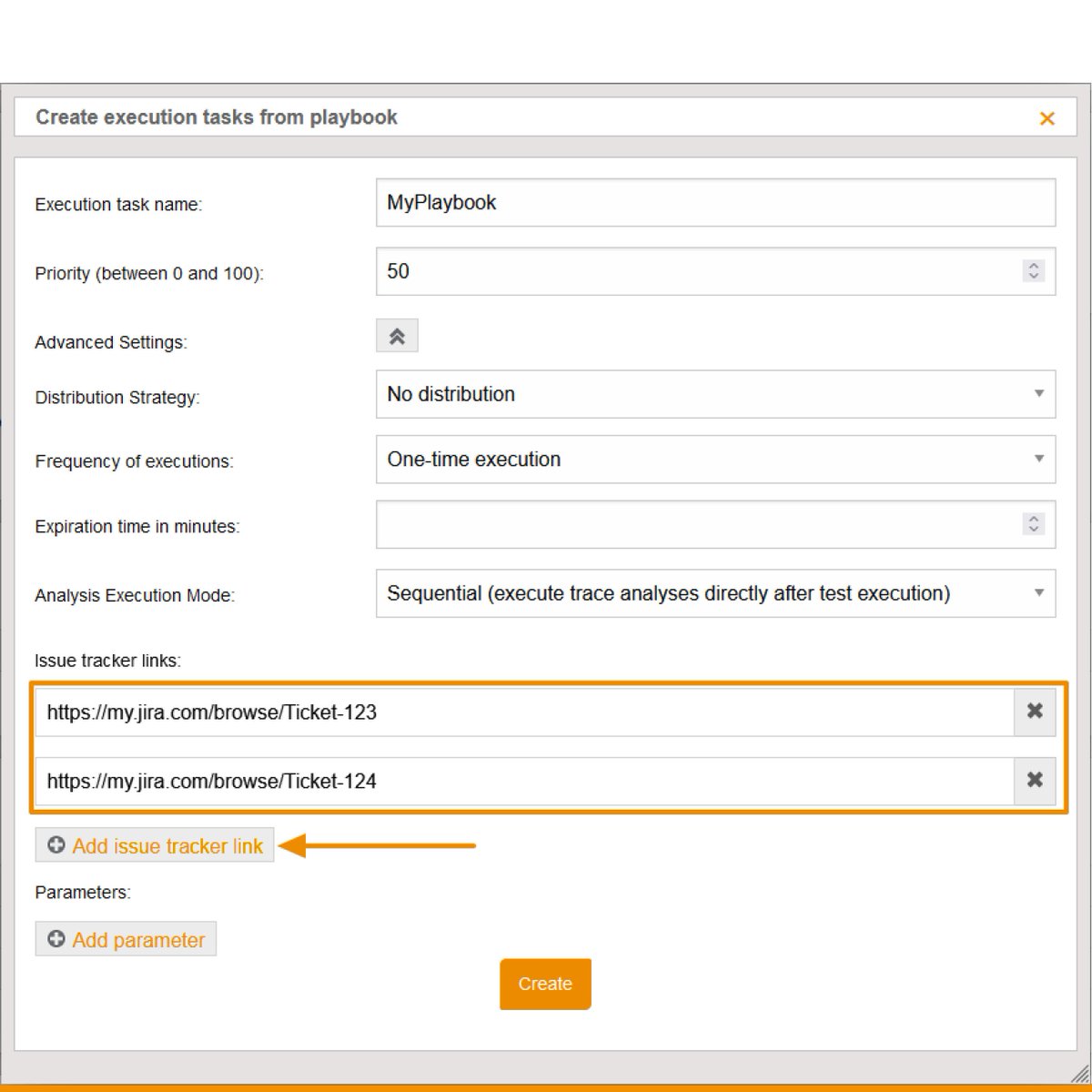Click the Frequency of executions label

tap(134, 461)
